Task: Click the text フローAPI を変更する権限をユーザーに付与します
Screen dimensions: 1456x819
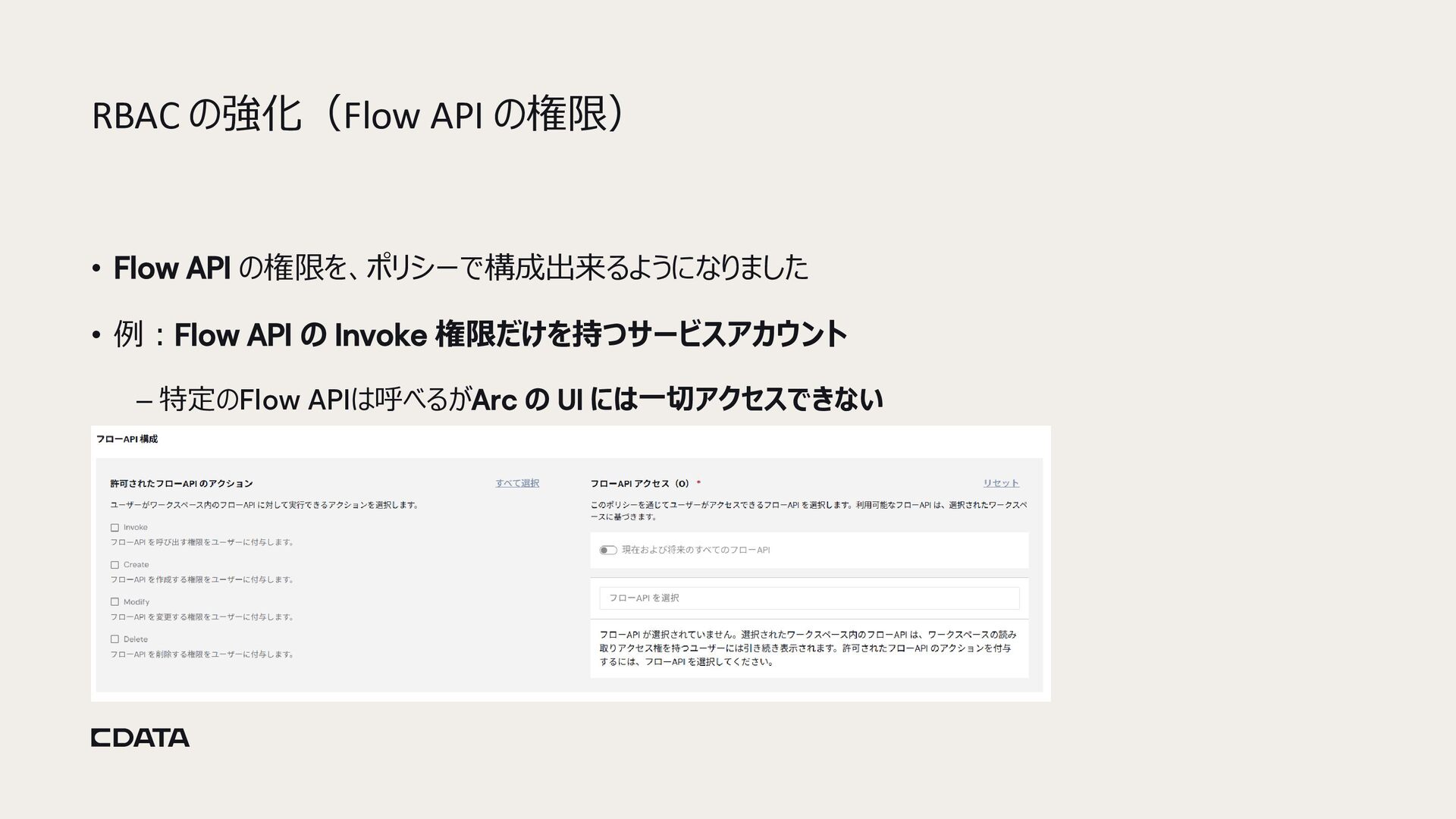Action: point(202,617)
